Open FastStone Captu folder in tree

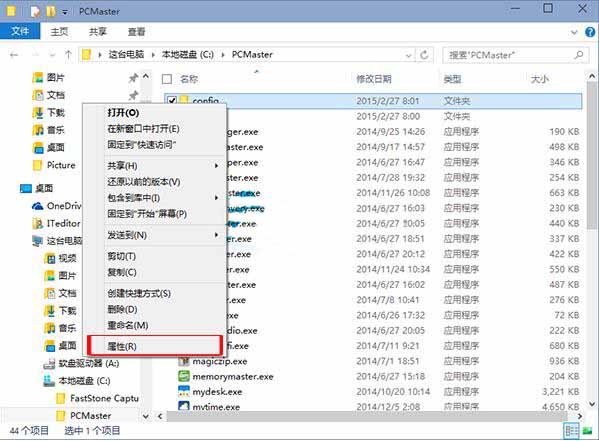[x=104, y=398]
